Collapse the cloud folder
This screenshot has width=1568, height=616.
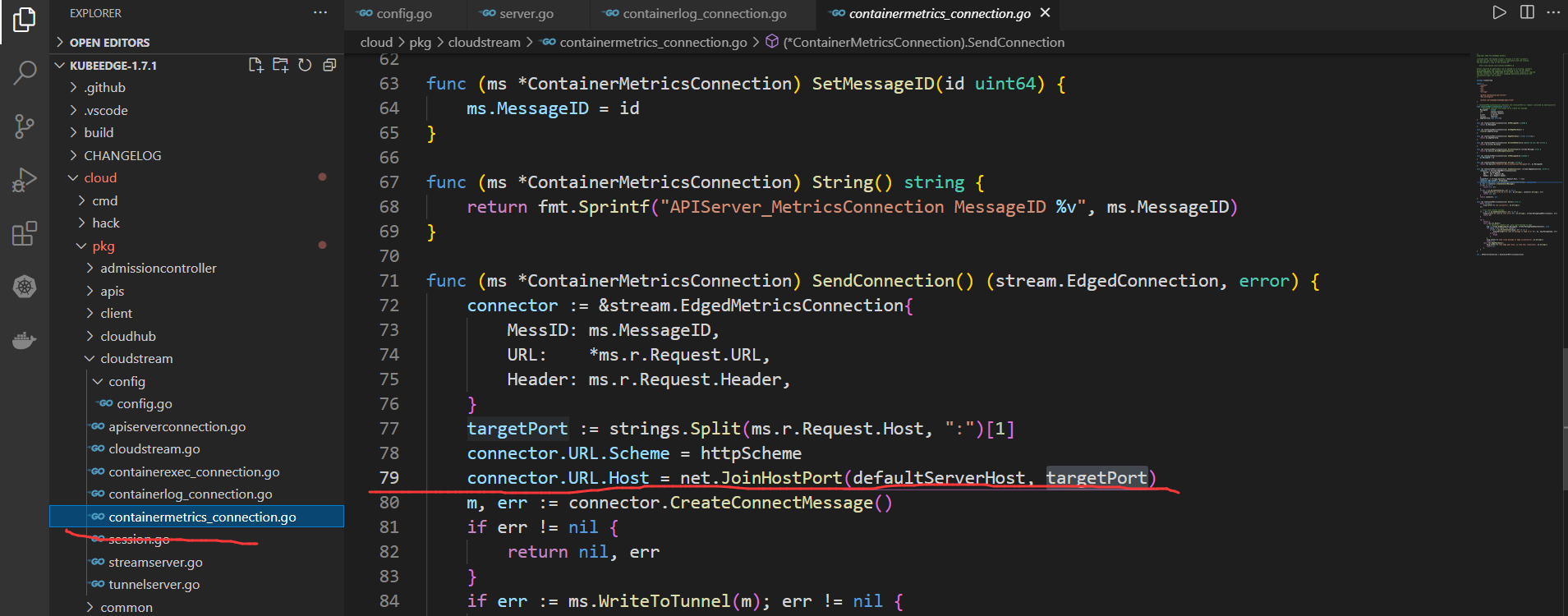tap(197, 178)
